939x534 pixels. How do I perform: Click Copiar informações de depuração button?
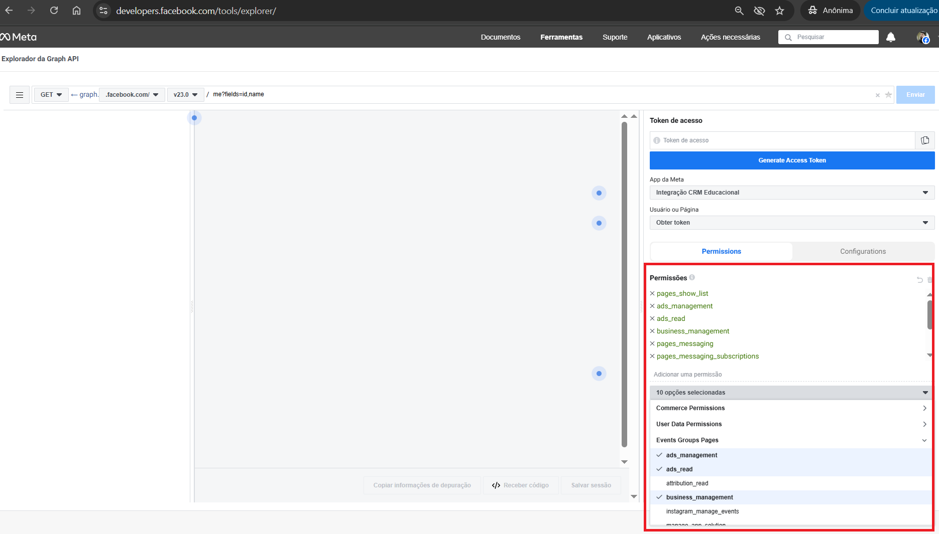point(422,486)
